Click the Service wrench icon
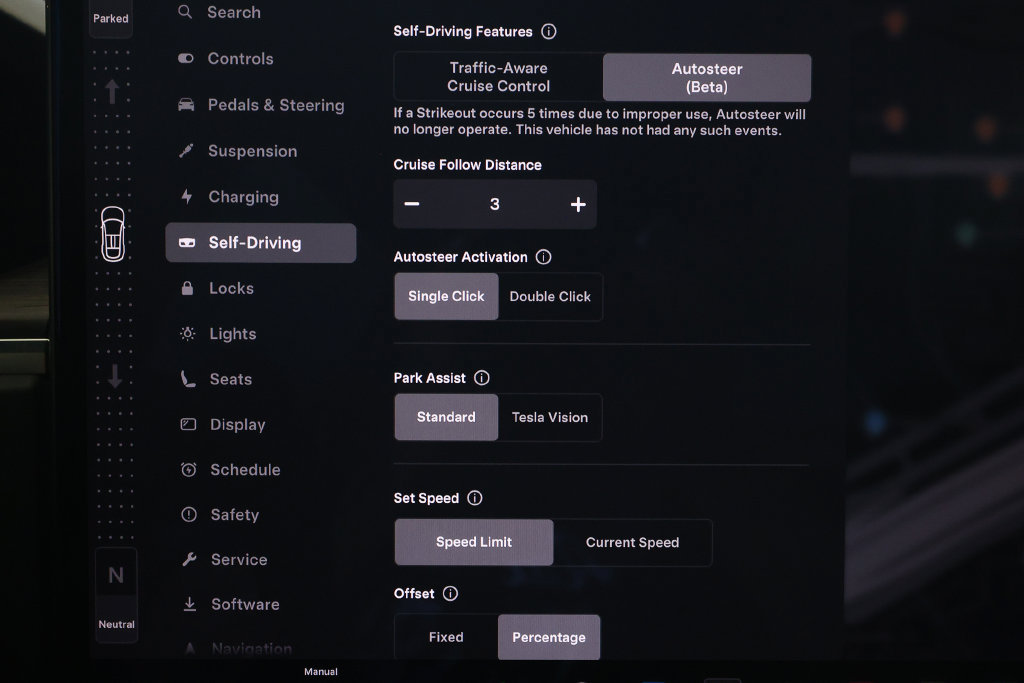1024x683 pixels. 189,560
